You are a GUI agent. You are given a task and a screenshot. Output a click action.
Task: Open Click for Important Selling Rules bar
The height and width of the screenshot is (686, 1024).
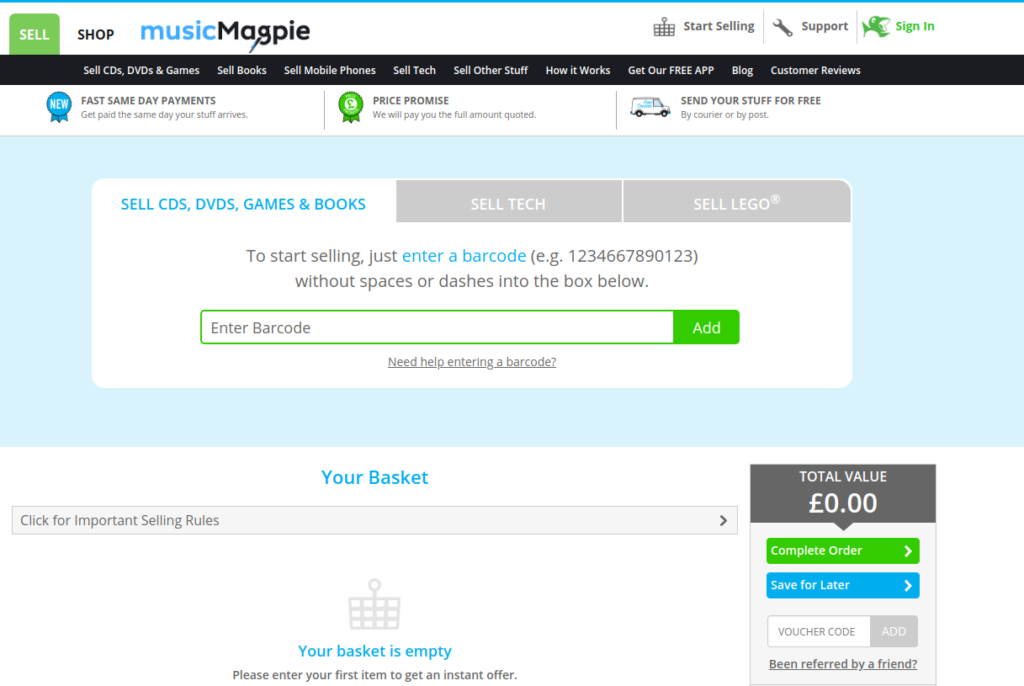coord(374,521)
